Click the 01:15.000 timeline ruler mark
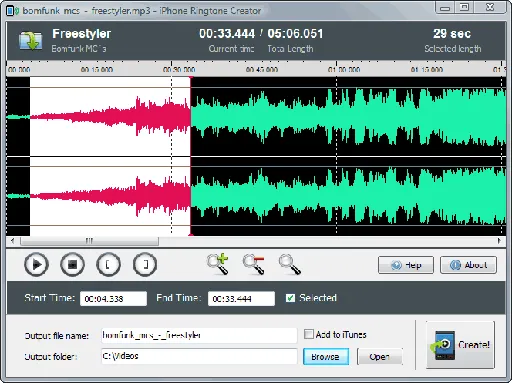 427,69
